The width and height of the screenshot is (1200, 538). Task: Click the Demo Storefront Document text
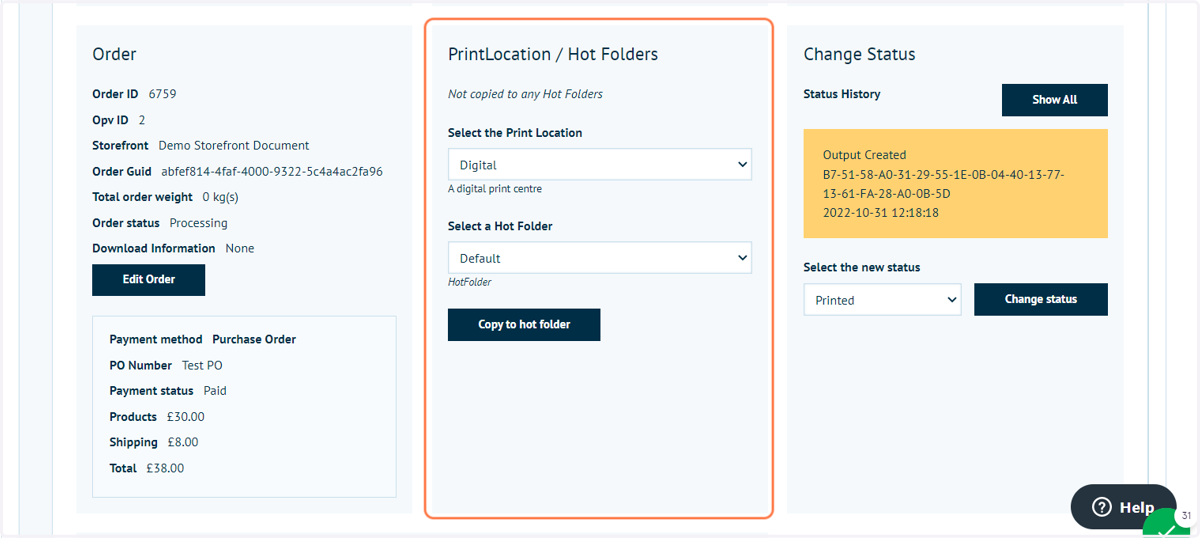pos(234,145)
